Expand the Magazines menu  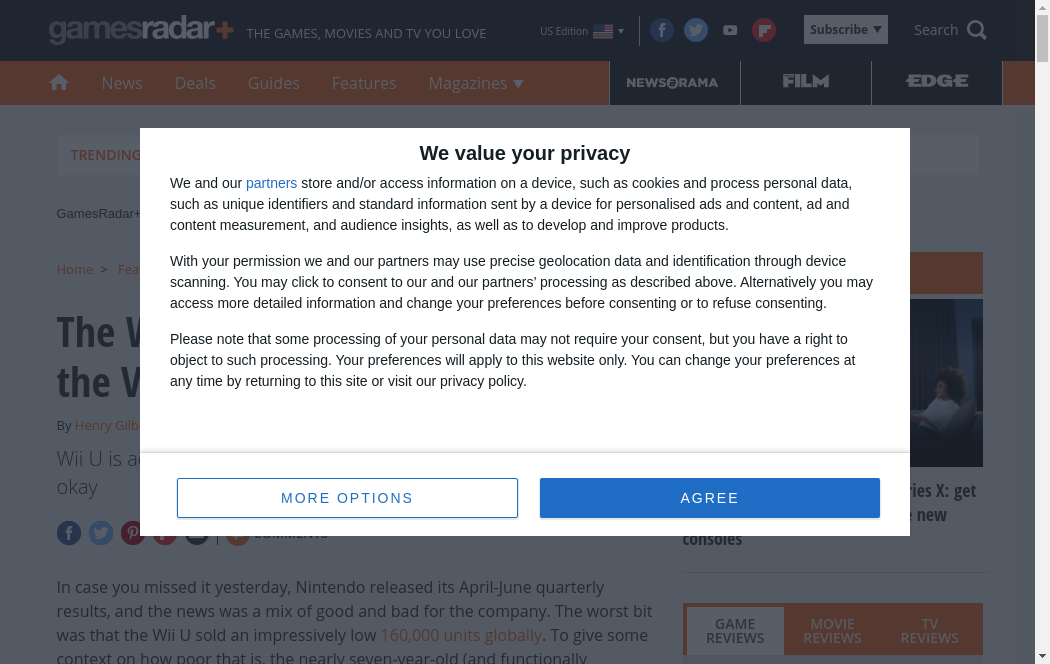(x=476, y=83)
